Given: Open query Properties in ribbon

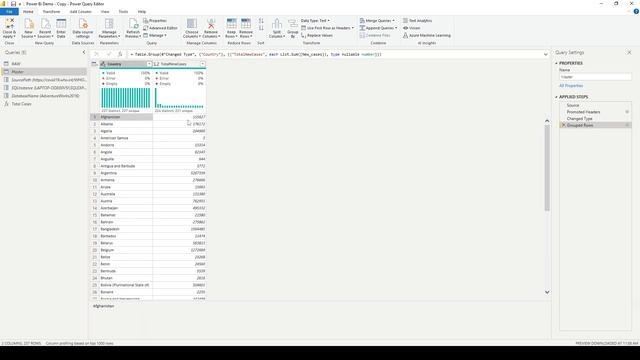Looking at the screenshot, I should [155, 20].
